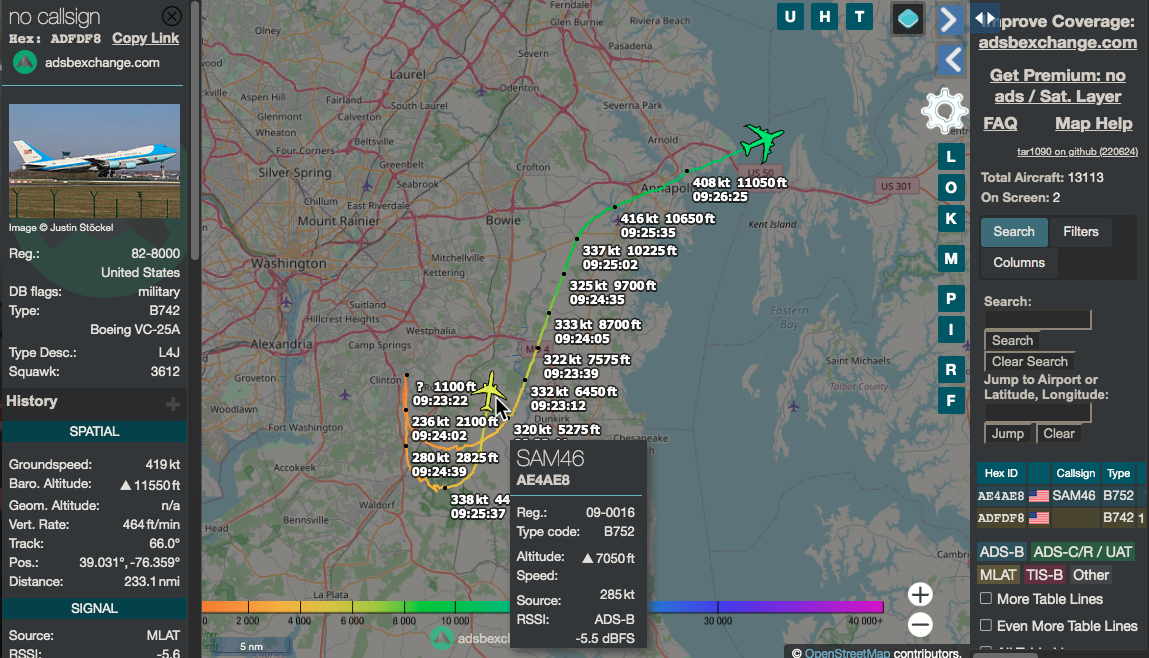Click the left arrow sidebar button
Viewport: 1149px width, 658px height.
[951, 59]
